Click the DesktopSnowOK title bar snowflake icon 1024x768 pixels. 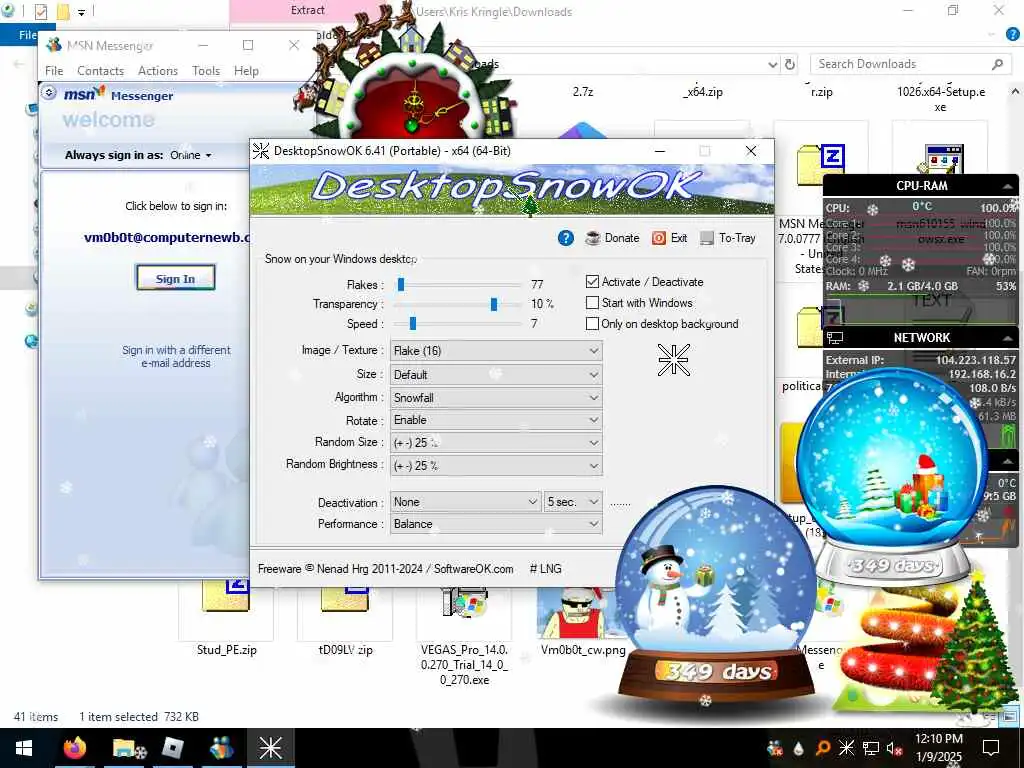261,151
